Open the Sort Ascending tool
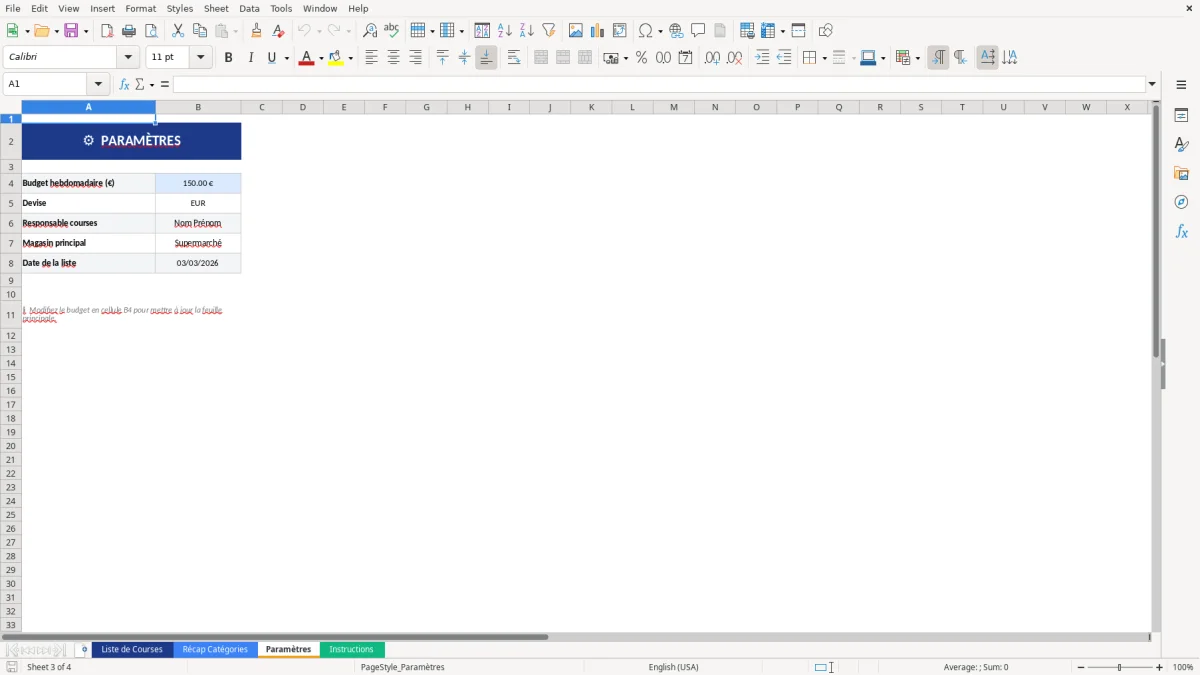1200x675 pixels. pos(503,30)
